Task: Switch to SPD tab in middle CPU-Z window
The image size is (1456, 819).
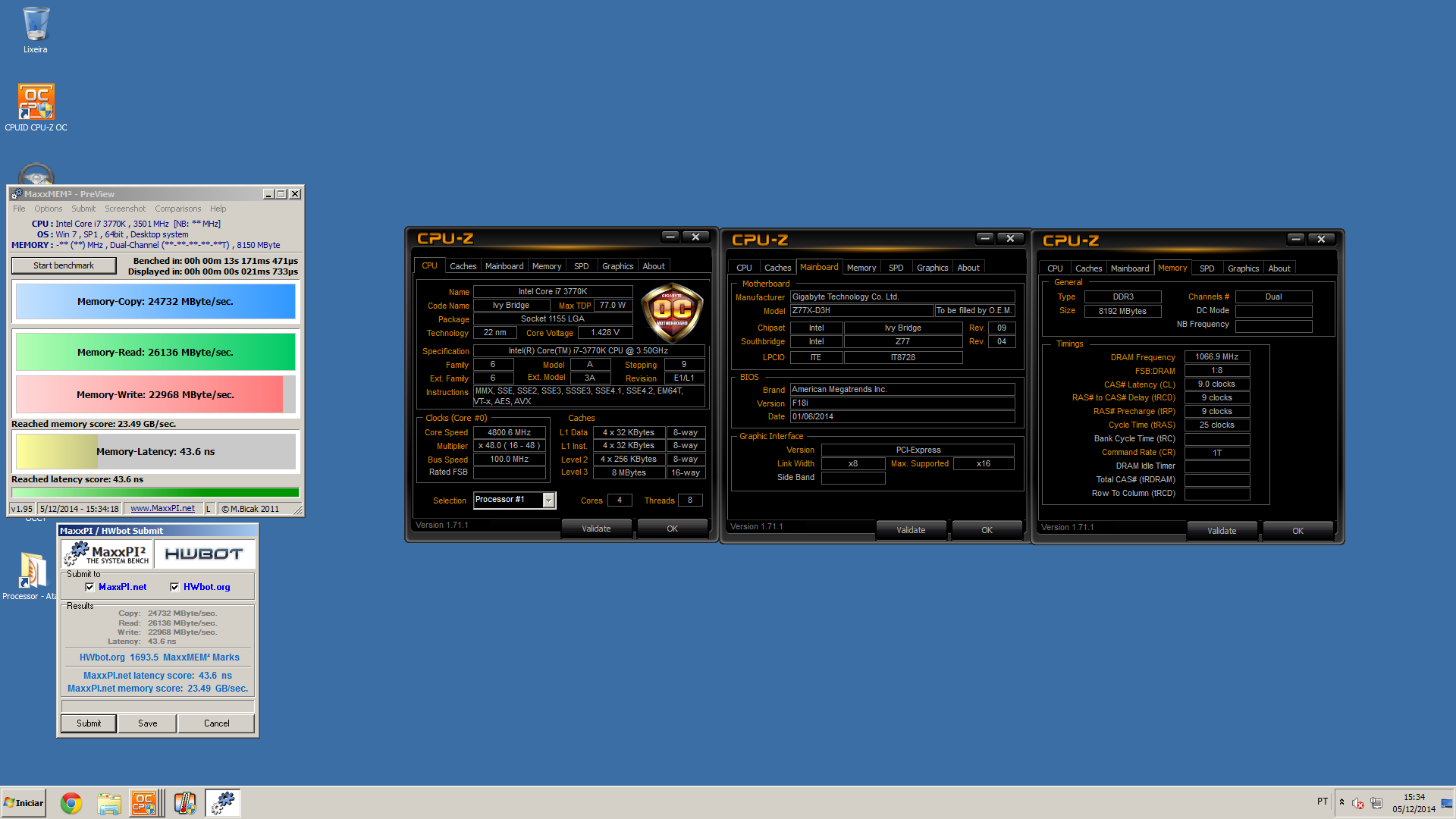Action: click(896, 268)
